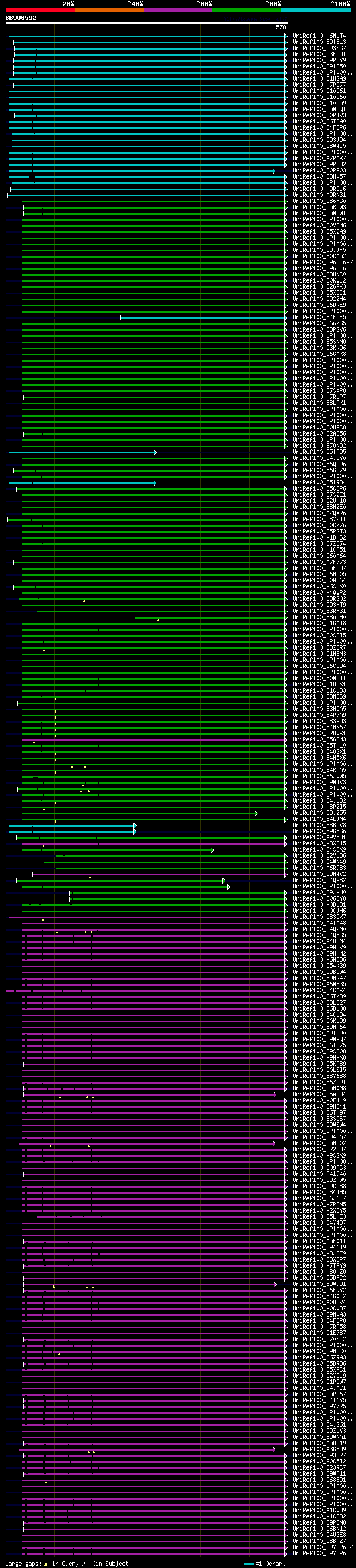The image size is (356, 1568).
Task: Select the UniRef100_B9W9U1 label
Action: pyautogui.click(x=319, y=1284)
